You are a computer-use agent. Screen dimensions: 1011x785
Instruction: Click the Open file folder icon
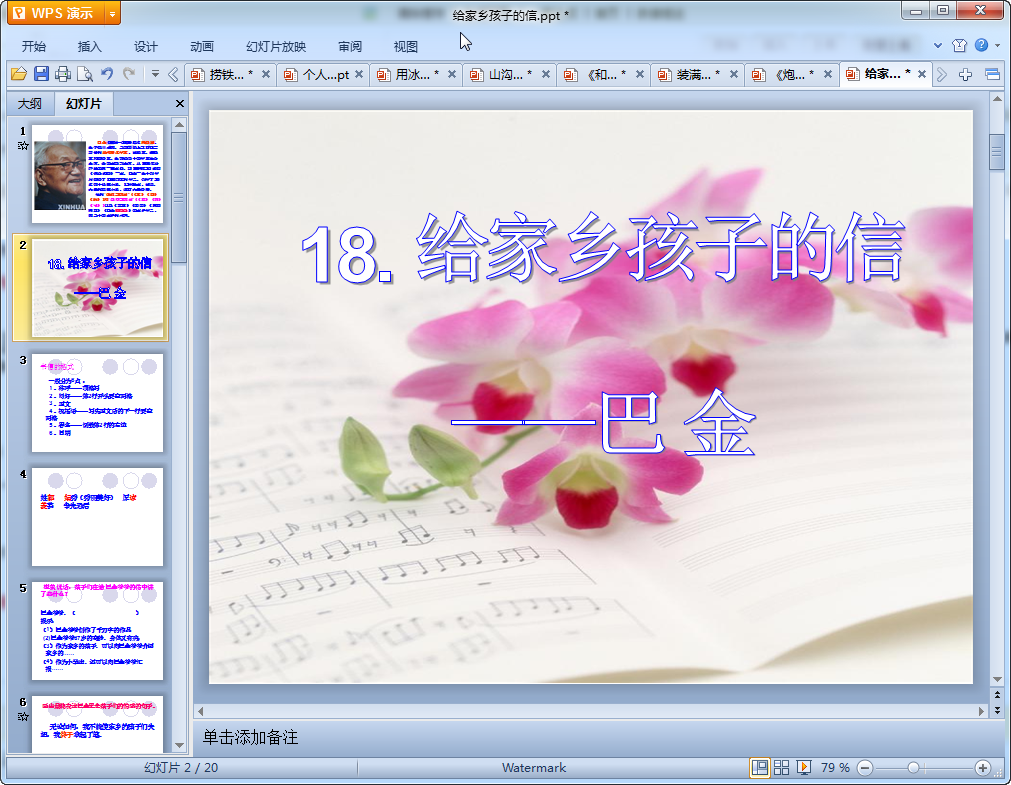[19, 74]
